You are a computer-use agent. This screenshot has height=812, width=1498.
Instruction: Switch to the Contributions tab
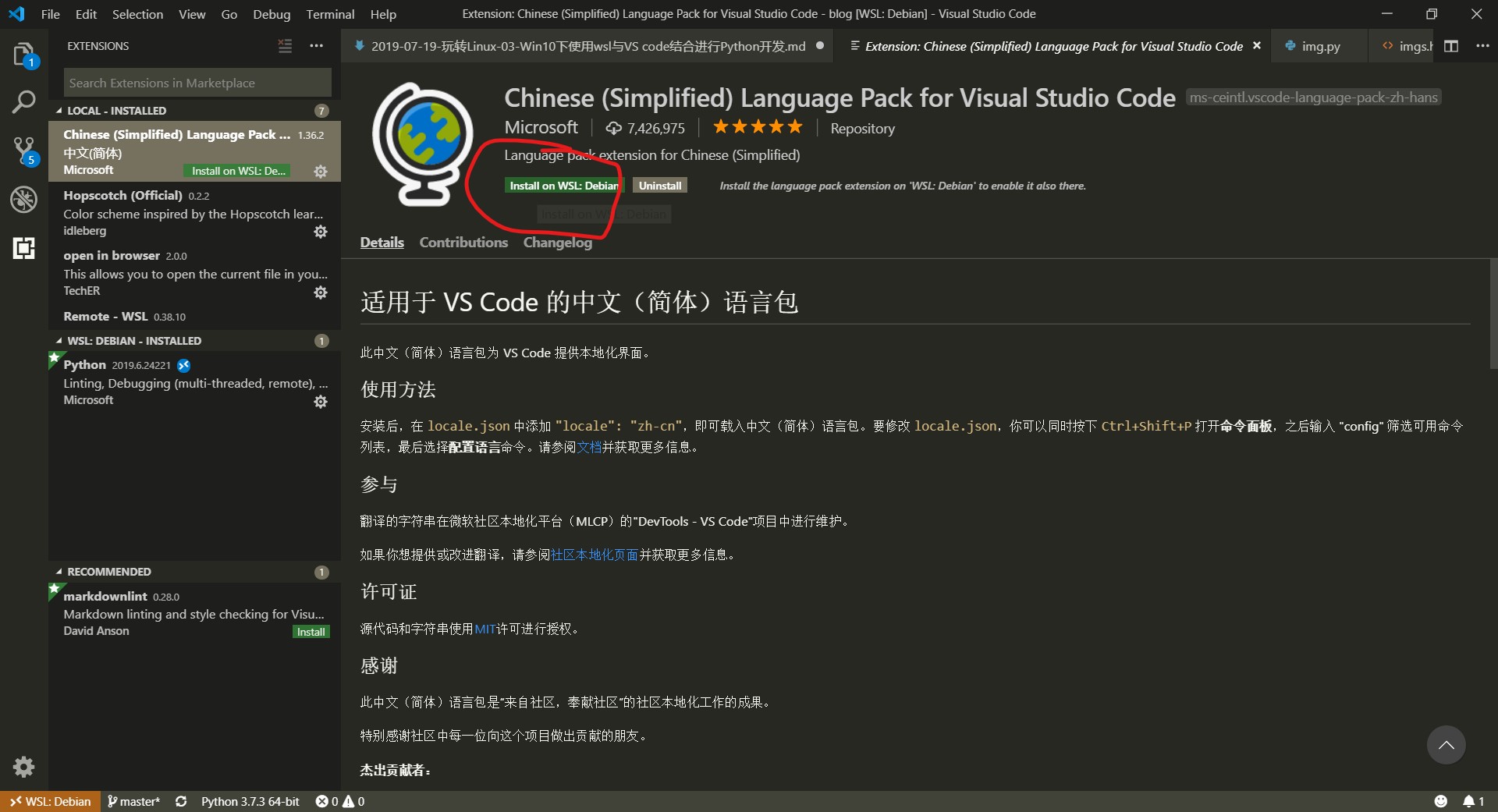(x=463, y=243)
